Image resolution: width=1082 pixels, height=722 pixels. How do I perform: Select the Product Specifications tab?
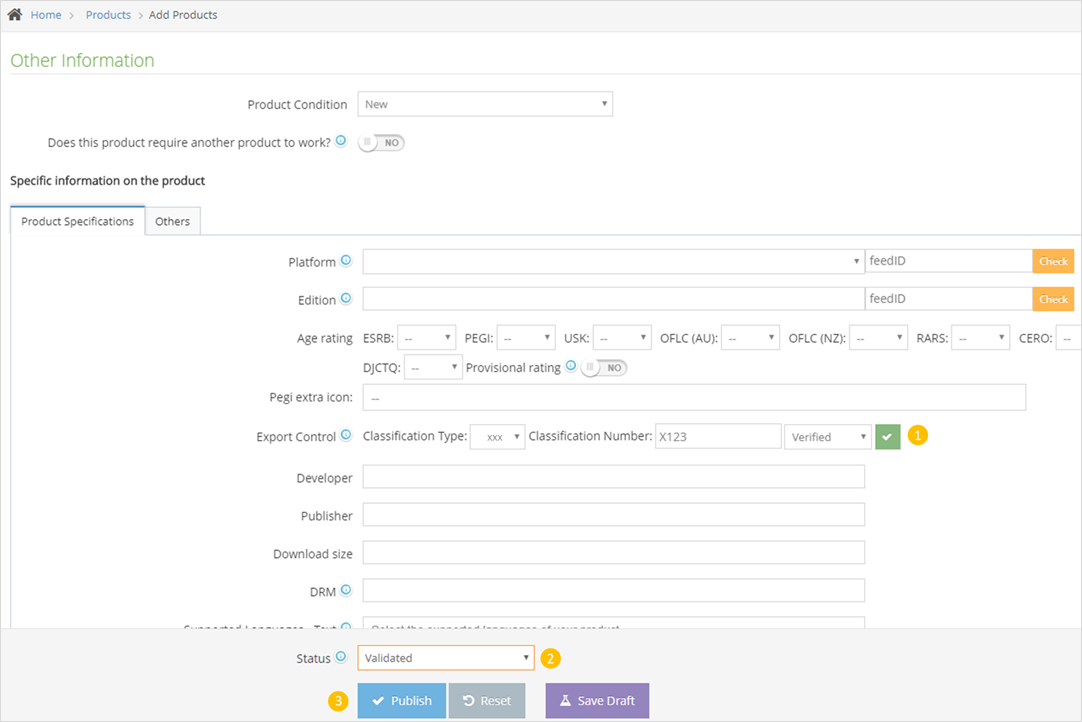[x=77, y=221]
